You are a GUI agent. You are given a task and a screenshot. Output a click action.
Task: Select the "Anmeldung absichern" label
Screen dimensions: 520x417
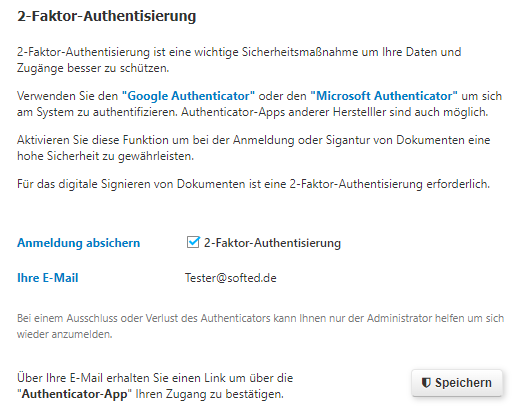tap(79, 243)
